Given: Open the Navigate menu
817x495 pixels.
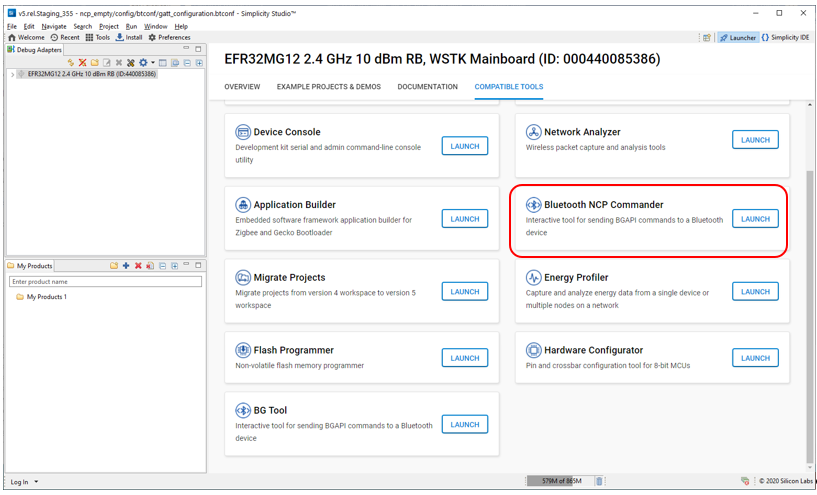Looking at the screenshot, I should (x=54, y=26).
